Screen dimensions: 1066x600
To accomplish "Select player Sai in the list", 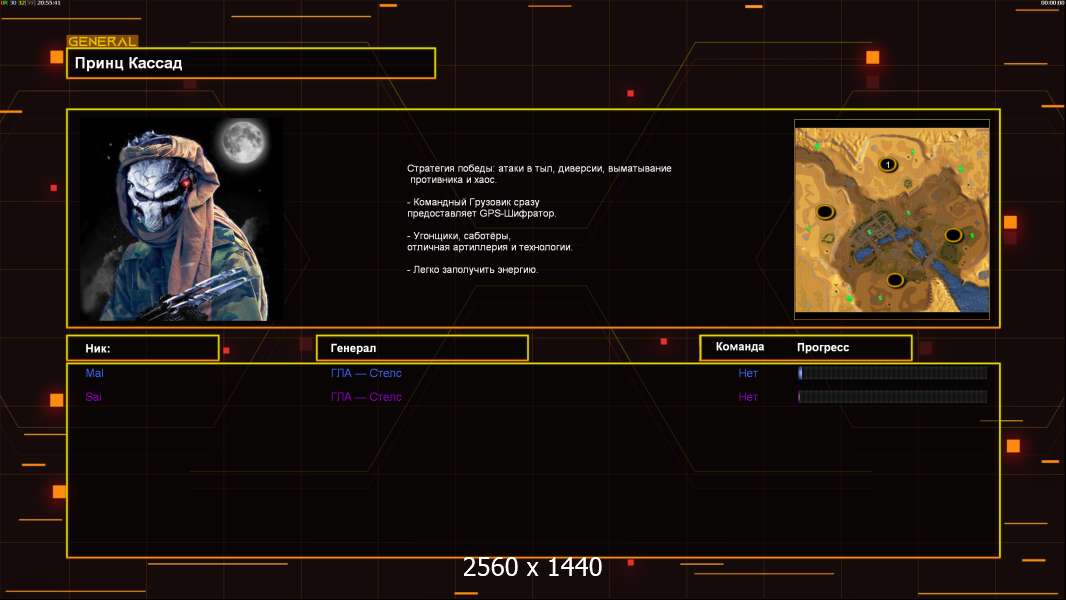I will [x=94, y=397].
